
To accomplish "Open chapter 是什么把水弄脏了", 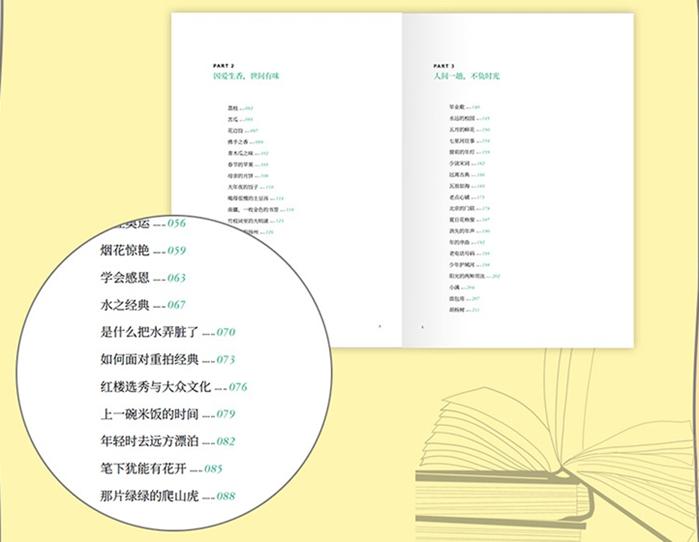I will [x=152, y=331].
